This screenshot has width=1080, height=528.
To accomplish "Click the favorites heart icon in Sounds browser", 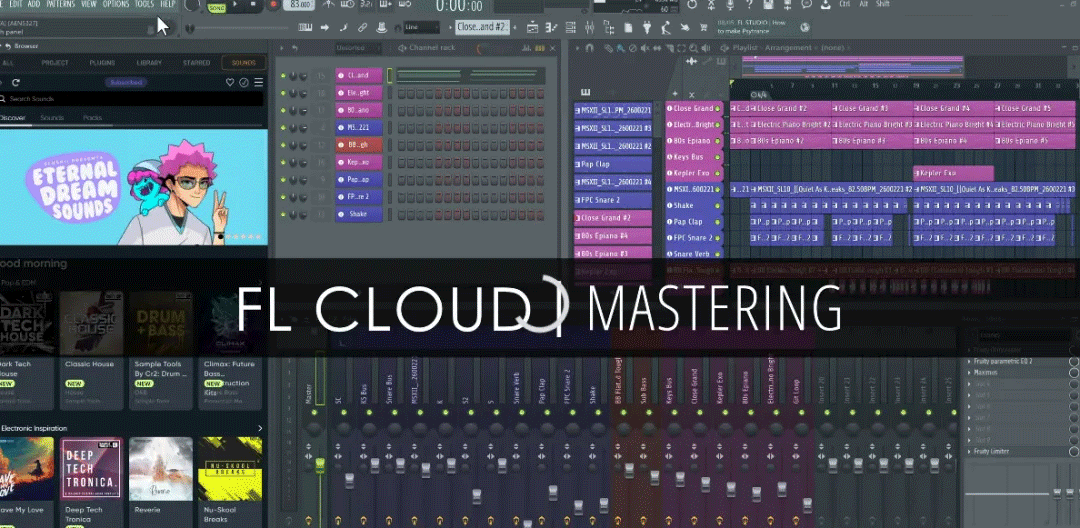I will pyautogui.click(x=230, y=82).
